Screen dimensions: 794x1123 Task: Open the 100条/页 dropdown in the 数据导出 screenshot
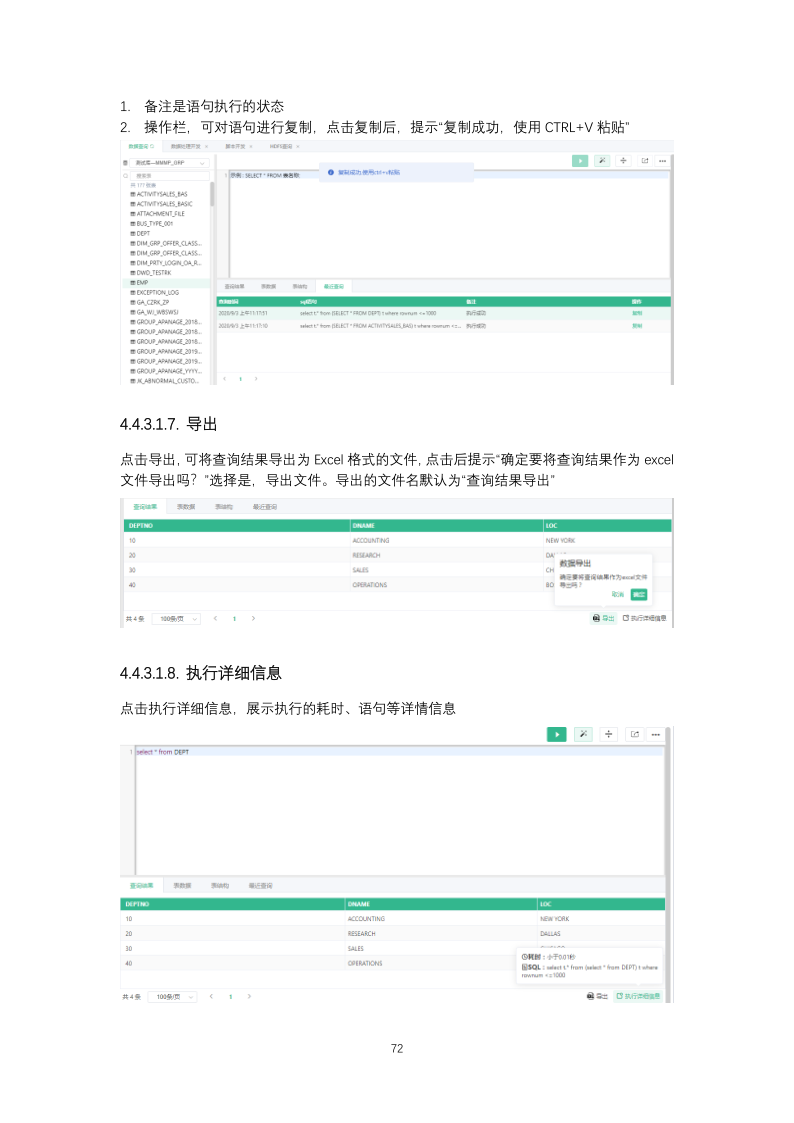178,619
